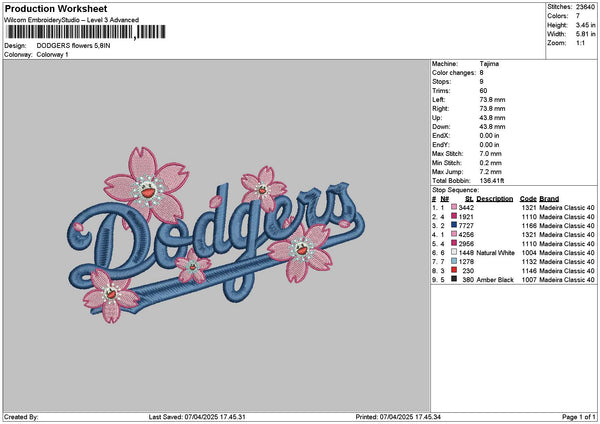Click the magenta swatch beside stitch count 2956
The height and width of the screenshot is (424, 600).
(454, 243)
